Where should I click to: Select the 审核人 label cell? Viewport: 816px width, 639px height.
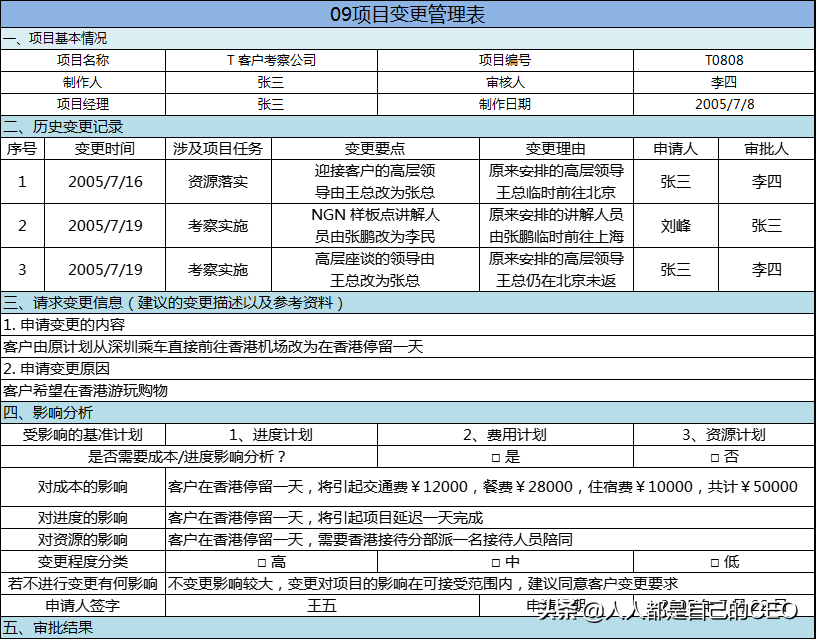coord(505,82)
